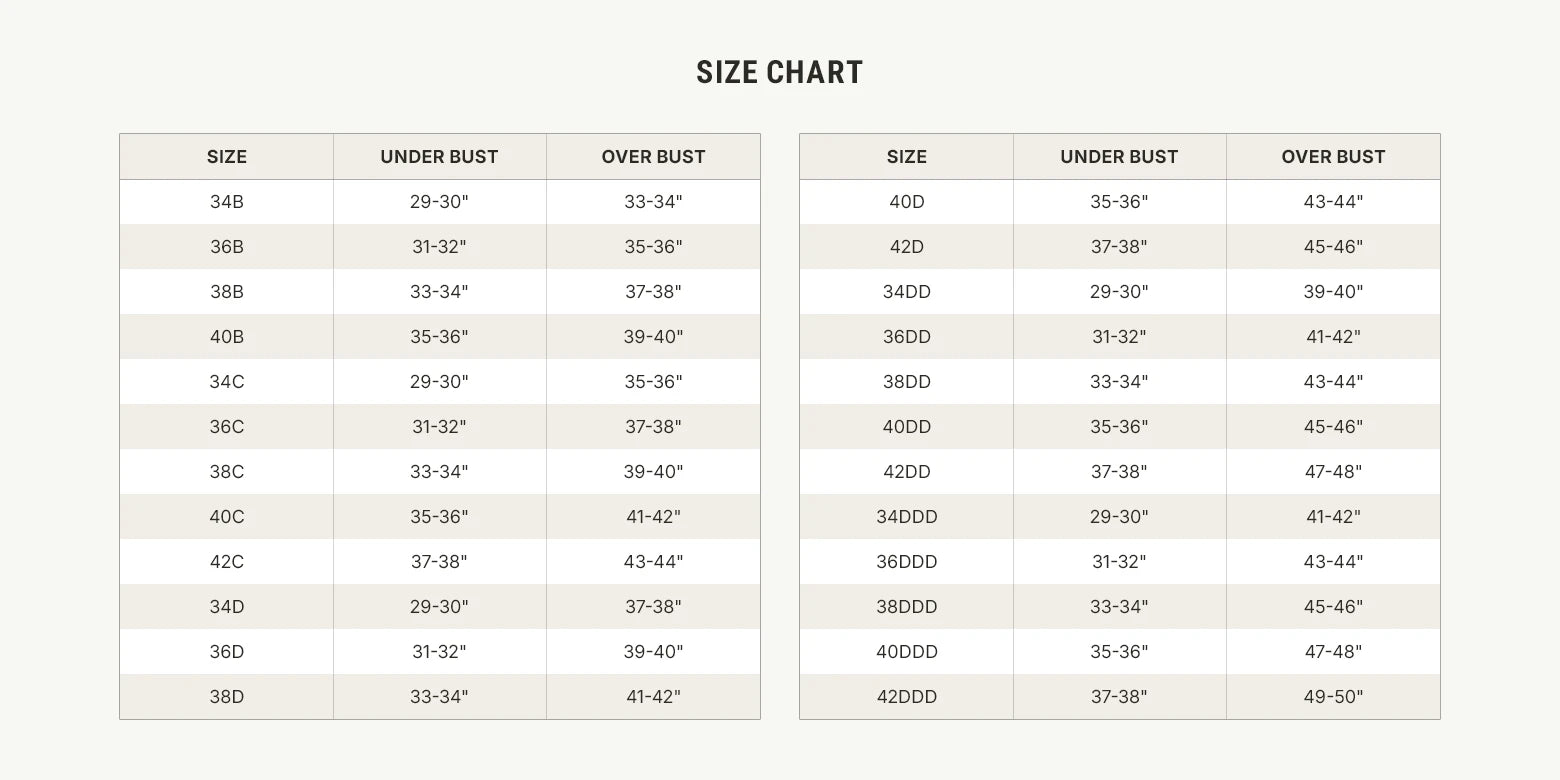Screen dimensions: 1560x780
Task: Click the 42DDD size cell
Action: coord(907,697)
